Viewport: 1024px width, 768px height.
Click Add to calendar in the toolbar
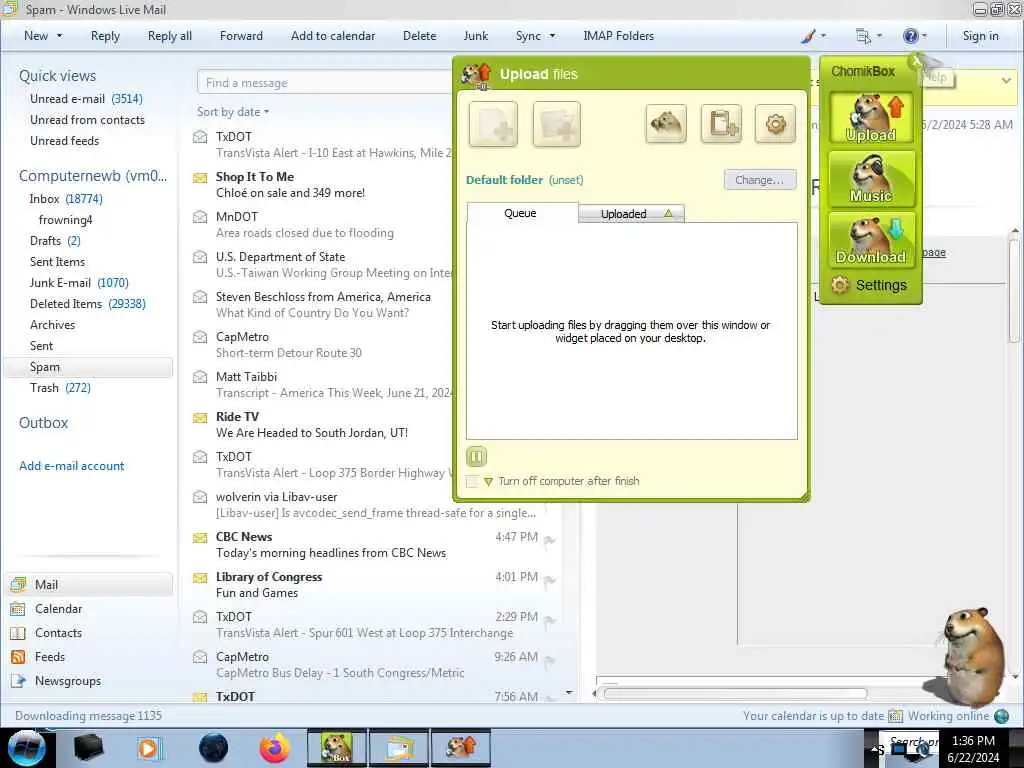click(333, 36)
